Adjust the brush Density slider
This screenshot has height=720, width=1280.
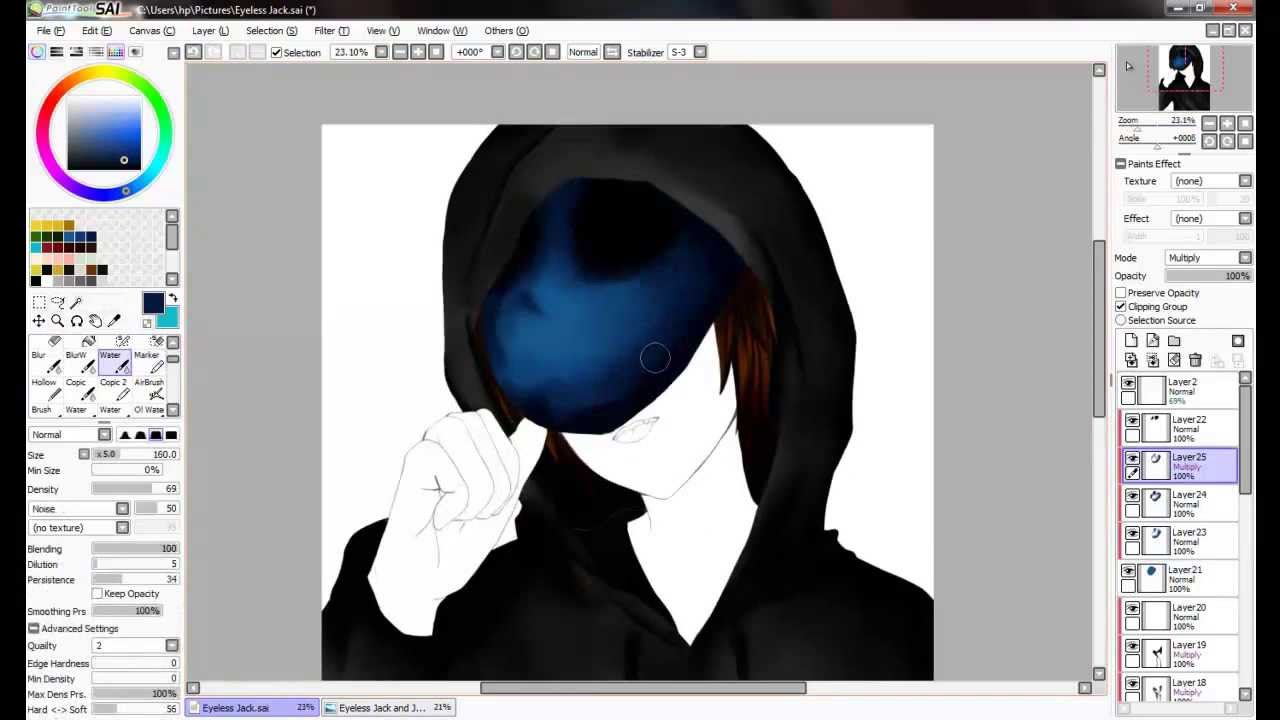(x=135, y=489)
